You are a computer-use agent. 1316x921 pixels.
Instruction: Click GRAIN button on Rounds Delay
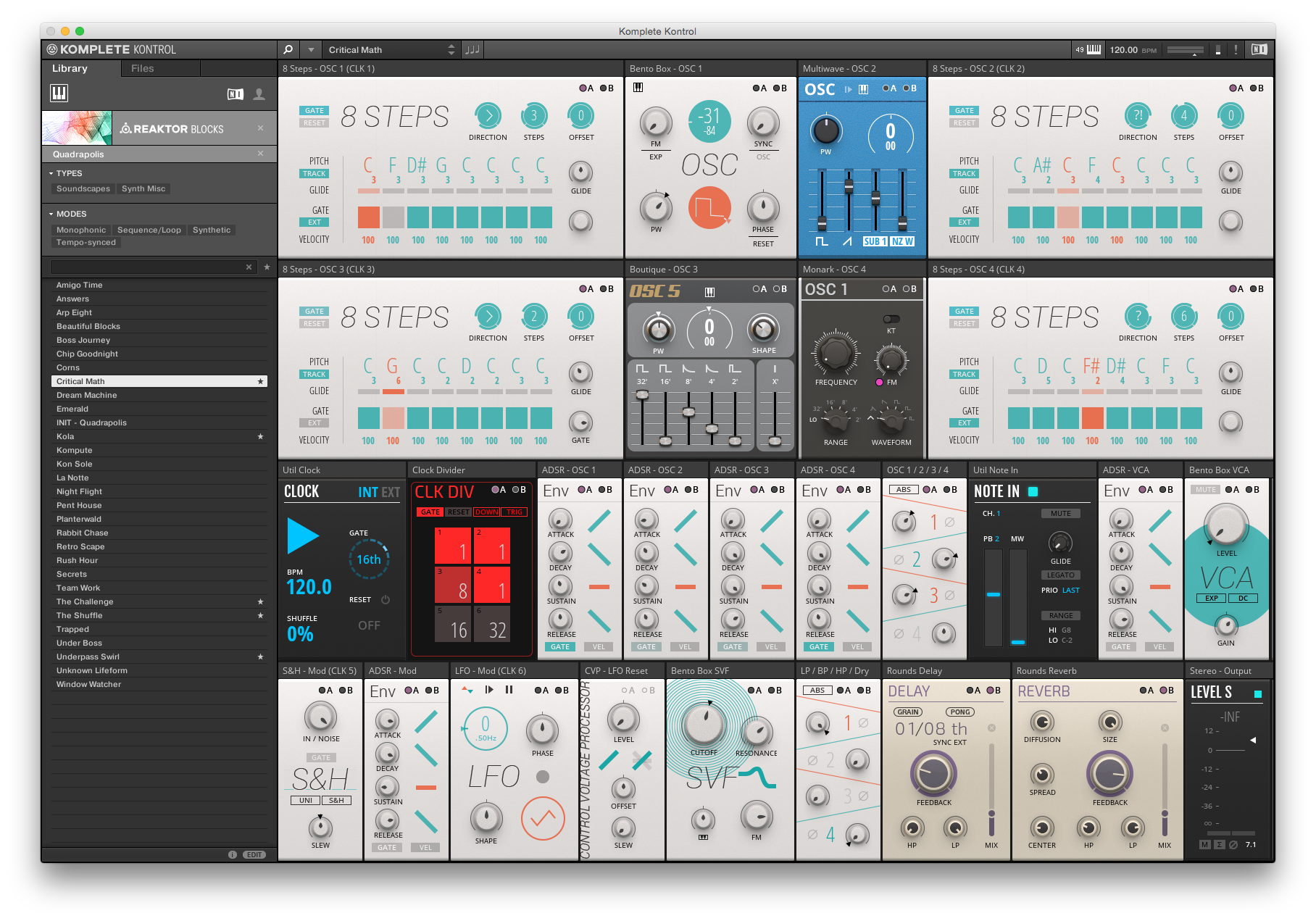click(x=908, y=712)
